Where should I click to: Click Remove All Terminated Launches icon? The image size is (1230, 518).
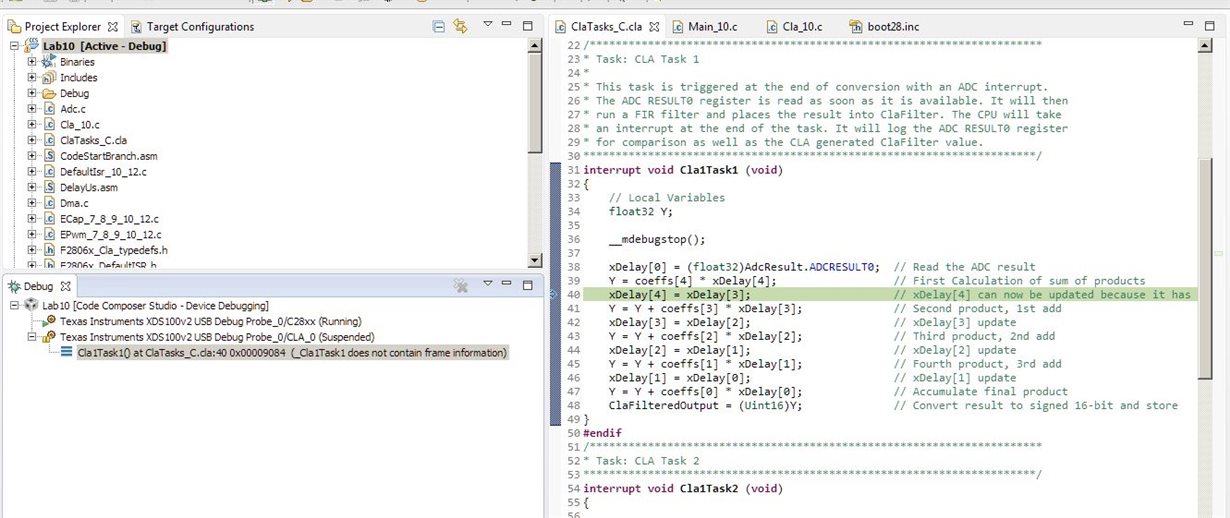click(460, 286)
